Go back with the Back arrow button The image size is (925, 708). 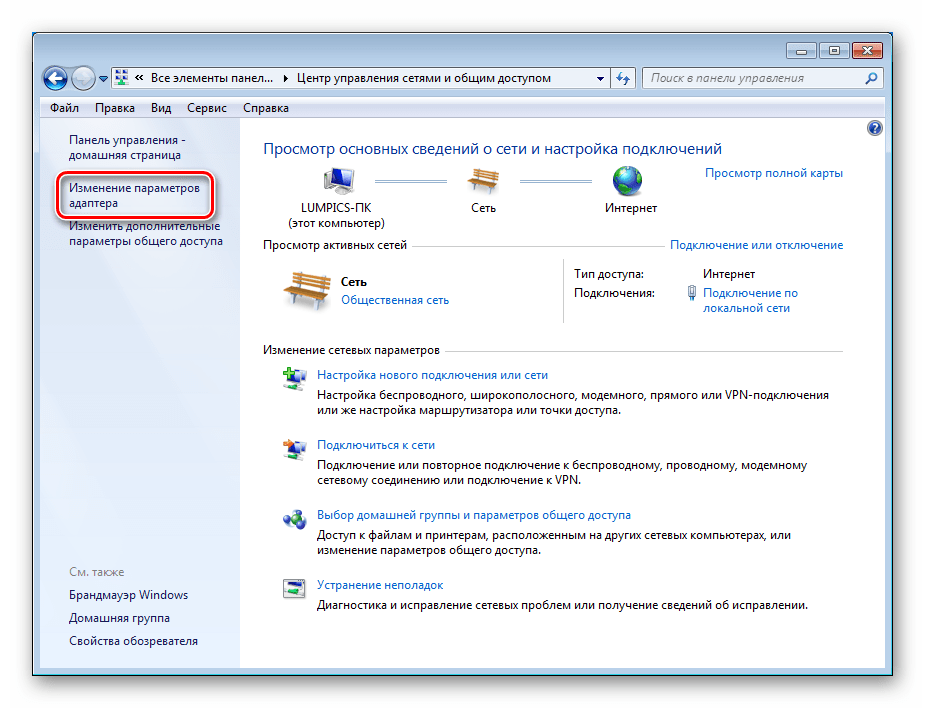55,78
